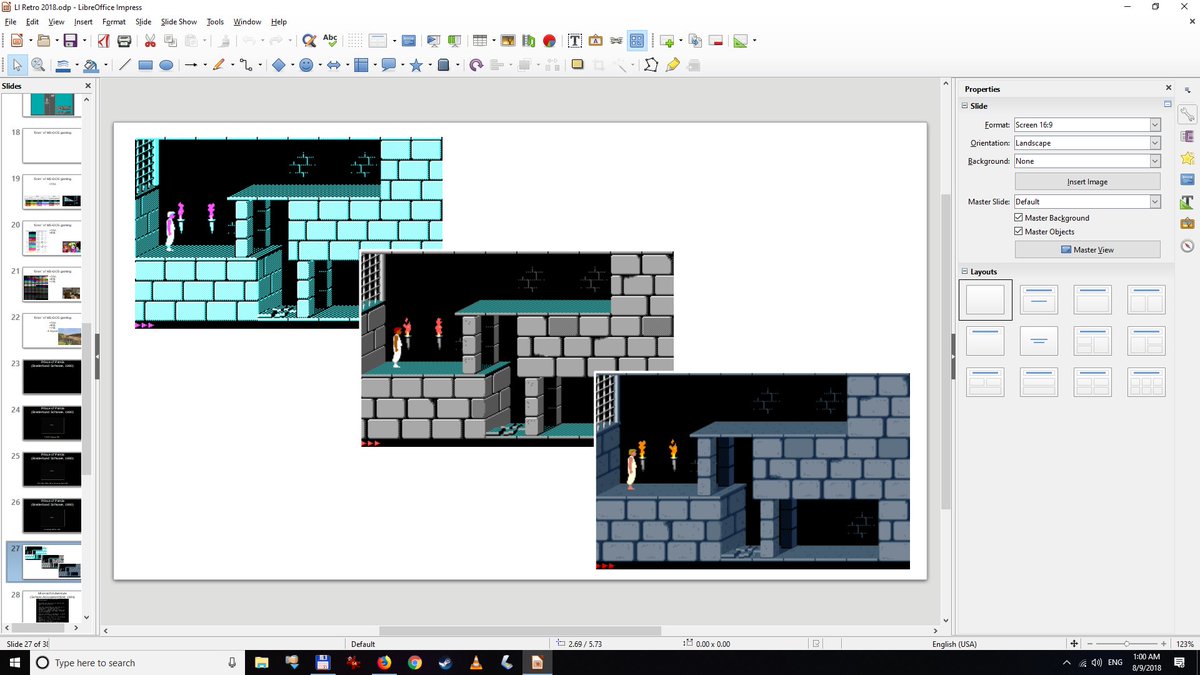Expand the Lines and Arrows dropdown arrow
This screenshot has width=1200, height=675.
tap(205, 65)
